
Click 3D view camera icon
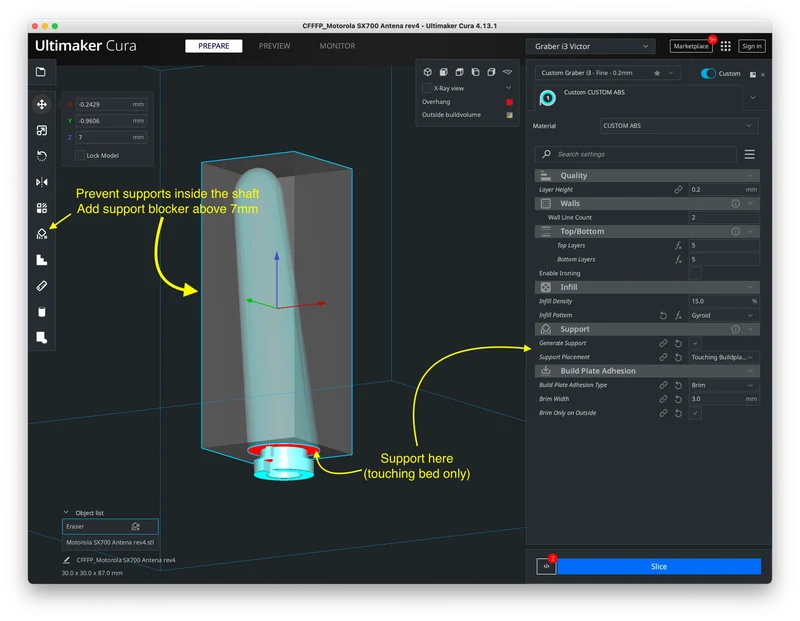tap(428, 72)
